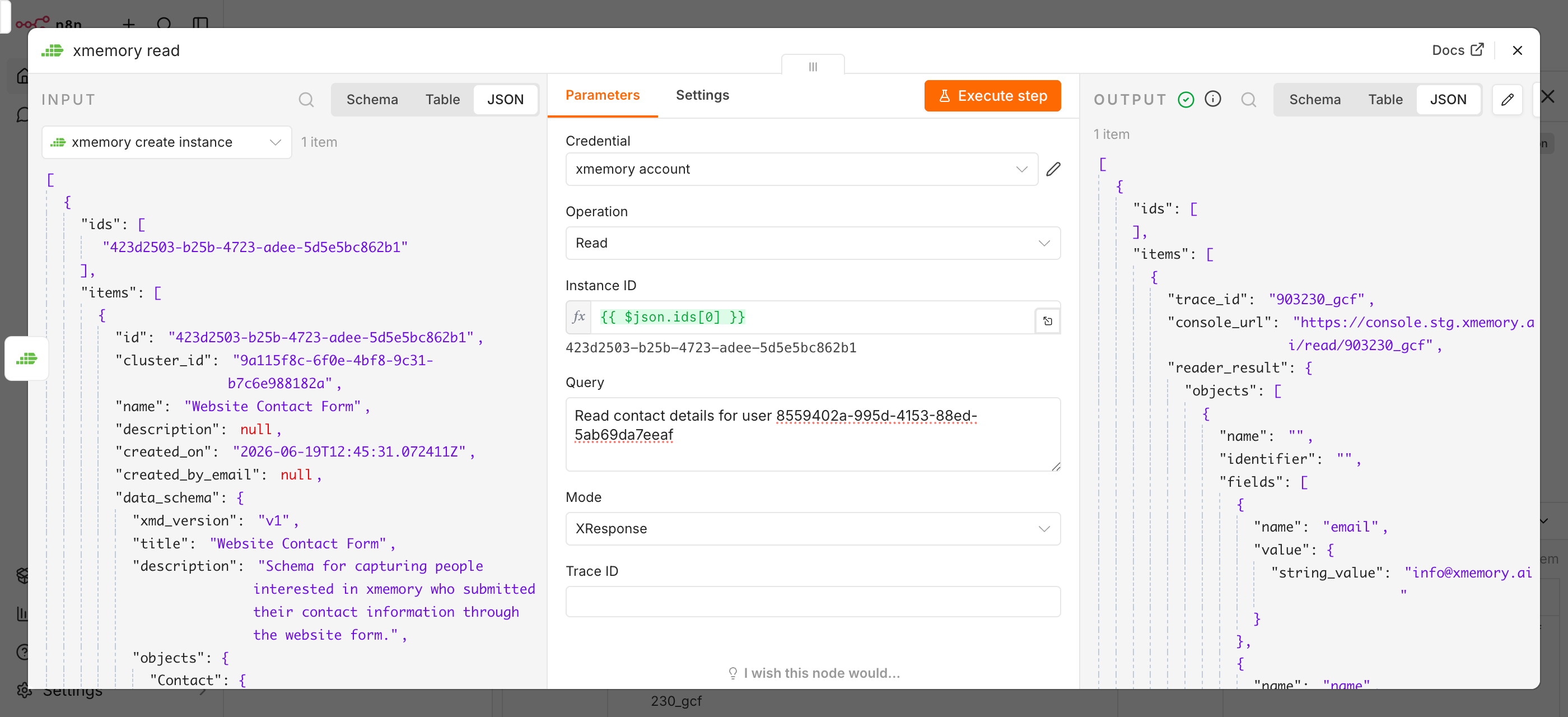Click the resolved instance ID preview text
Image resolution: width=1568 pixels, height=717 pixels.
click(710, 347)
